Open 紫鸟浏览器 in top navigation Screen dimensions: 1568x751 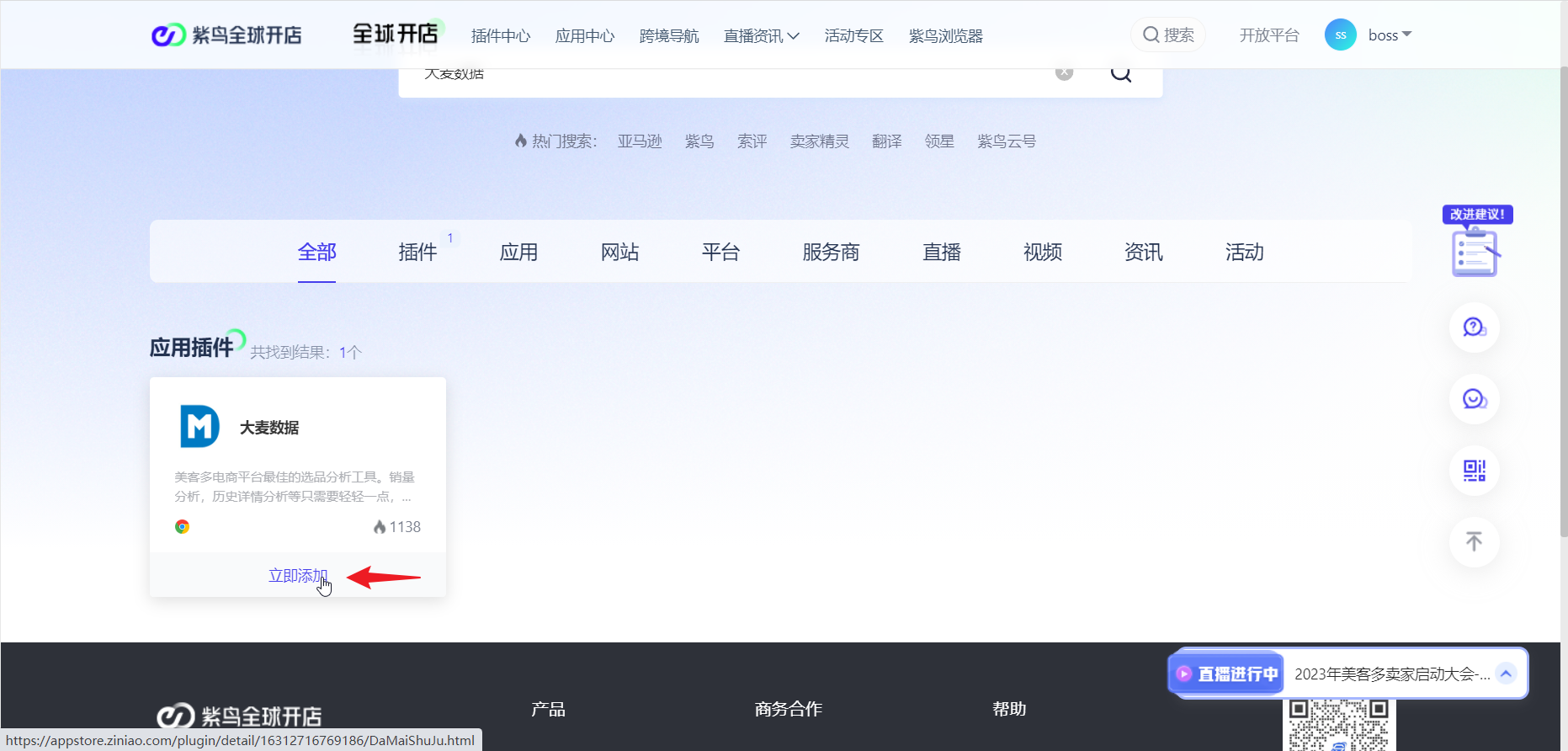946,36
